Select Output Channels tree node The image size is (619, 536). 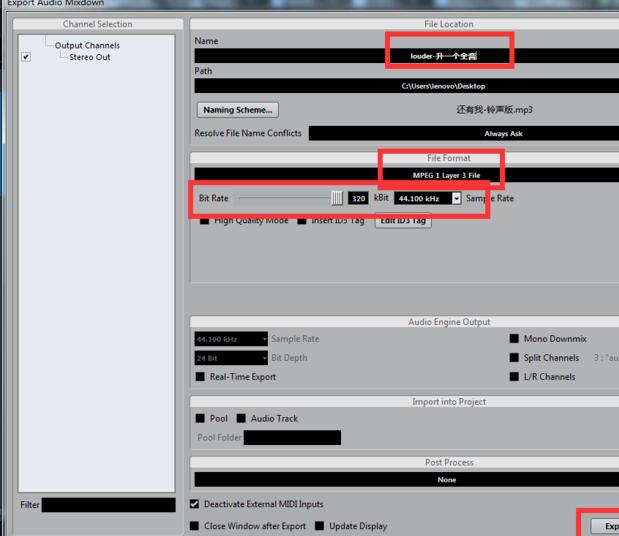87,45
